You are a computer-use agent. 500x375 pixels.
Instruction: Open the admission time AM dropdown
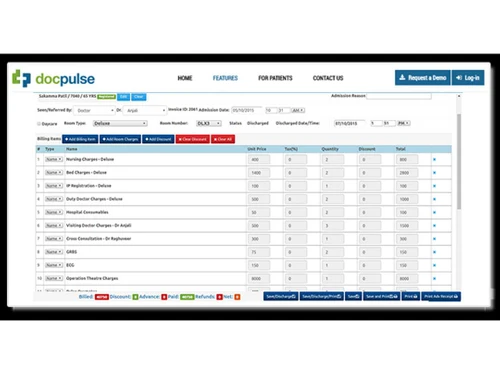point(298,110)
